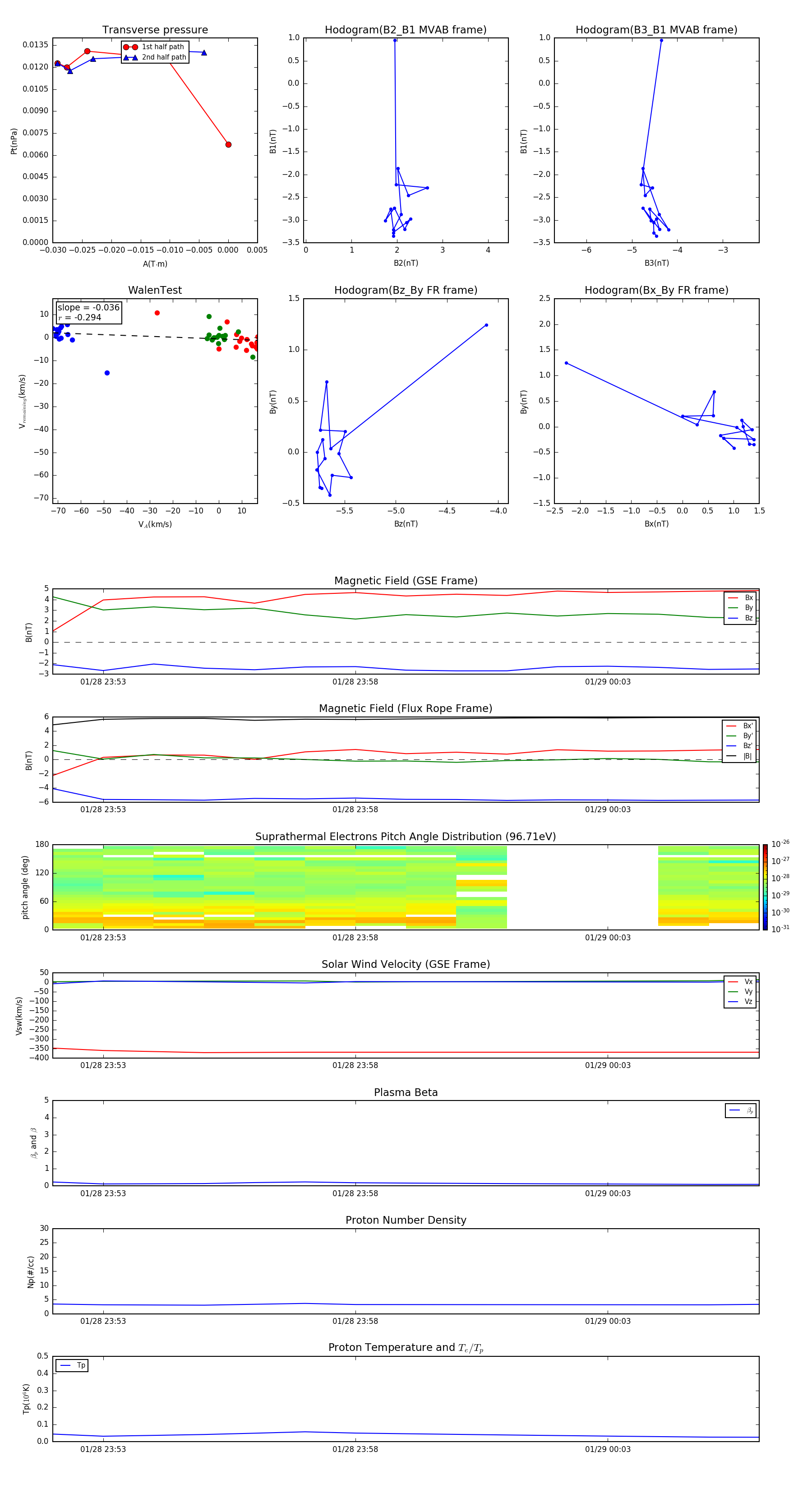Click the 'Bx(nT)' x-axis label
The image size is (812, 1489).
point(656,524)
